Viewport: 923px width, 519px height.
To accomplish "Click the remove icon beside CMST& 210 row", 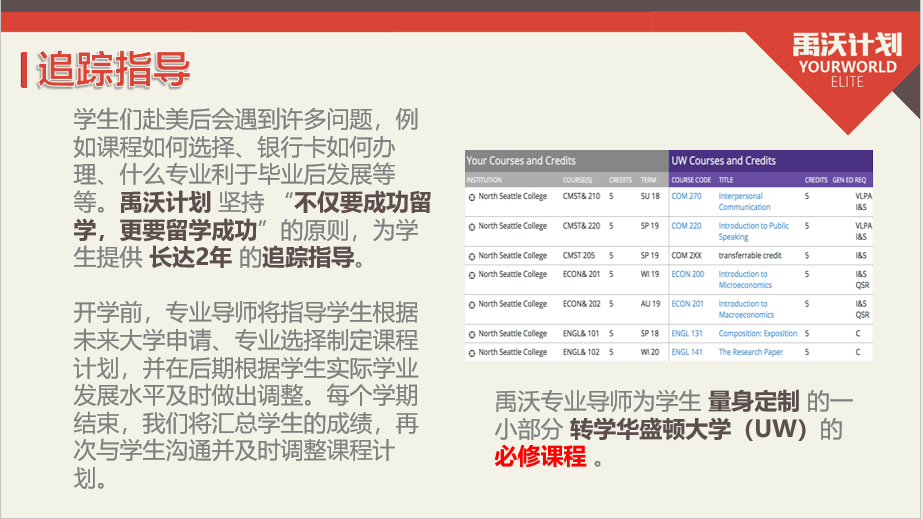I will pyautogui.click(x=472, y=197).
